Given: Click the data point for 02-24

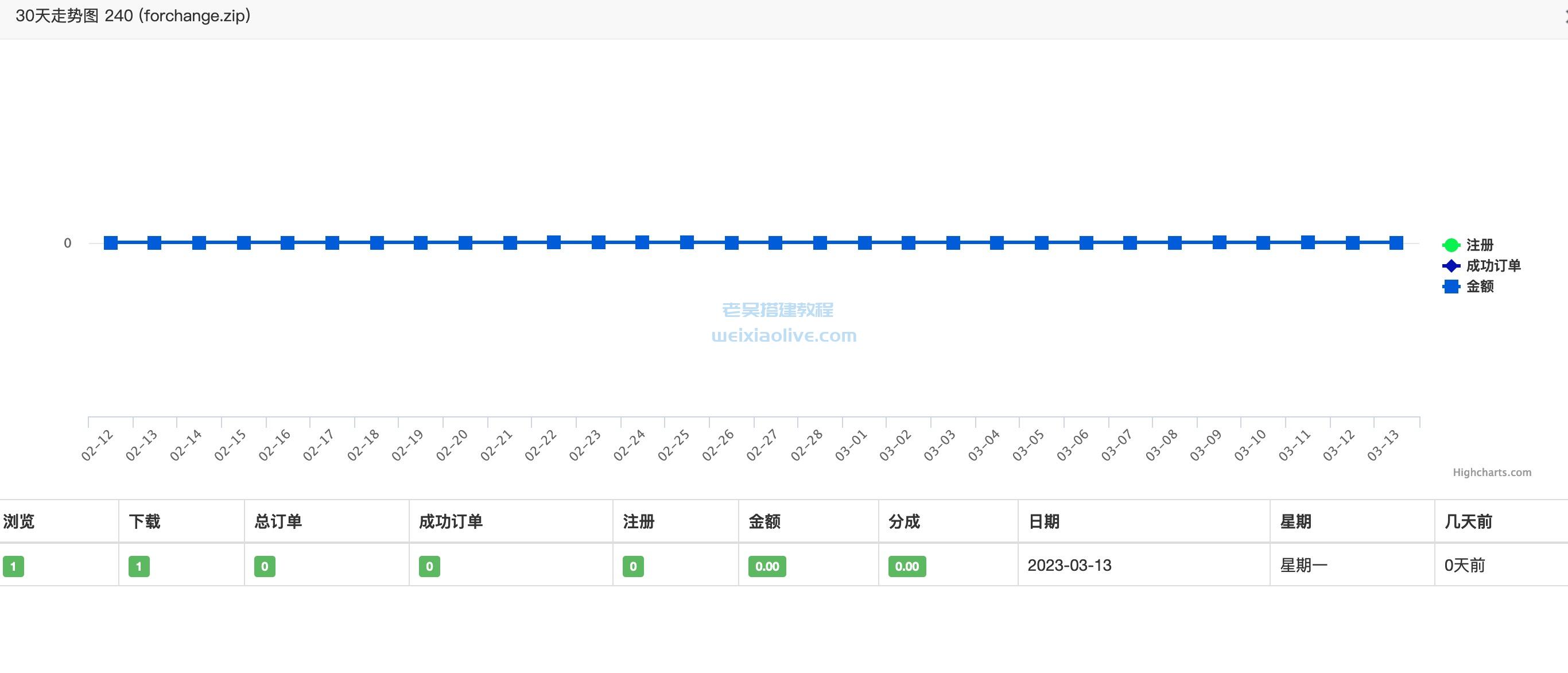Looking at the screenshot, I should pyautogui.click(x=642, y=242).
